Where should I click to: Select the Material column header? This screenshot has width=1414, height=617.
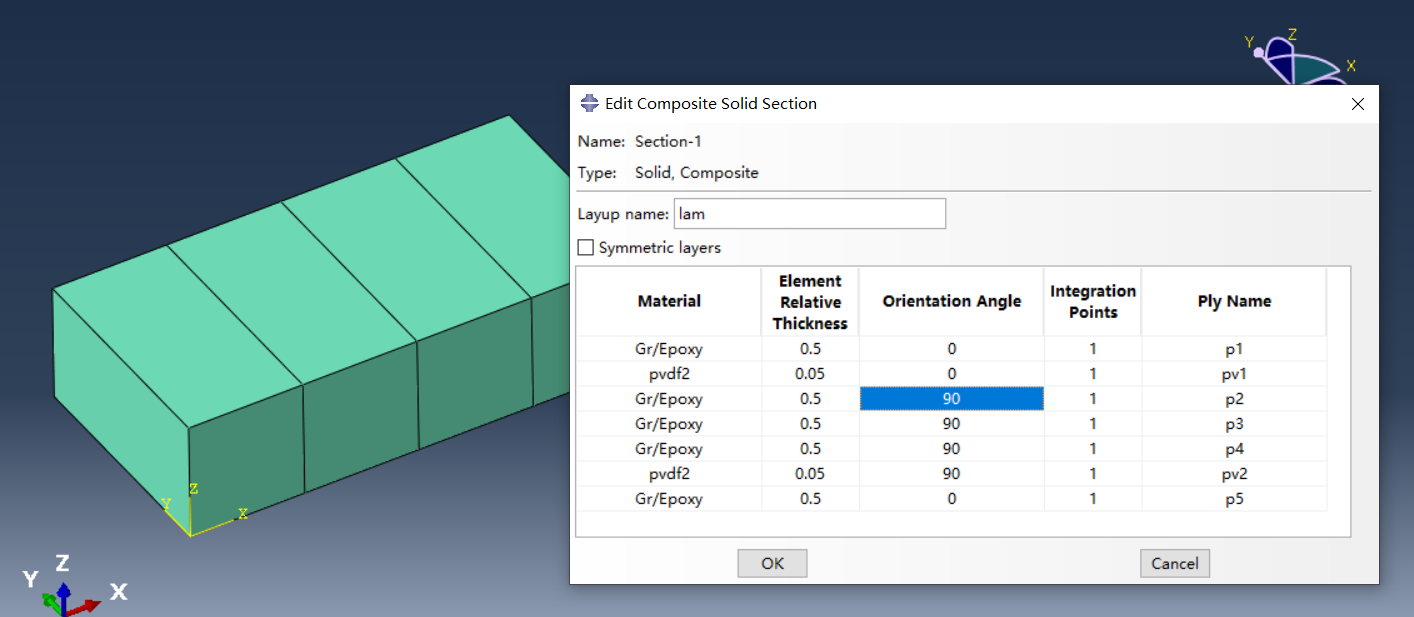669,301
